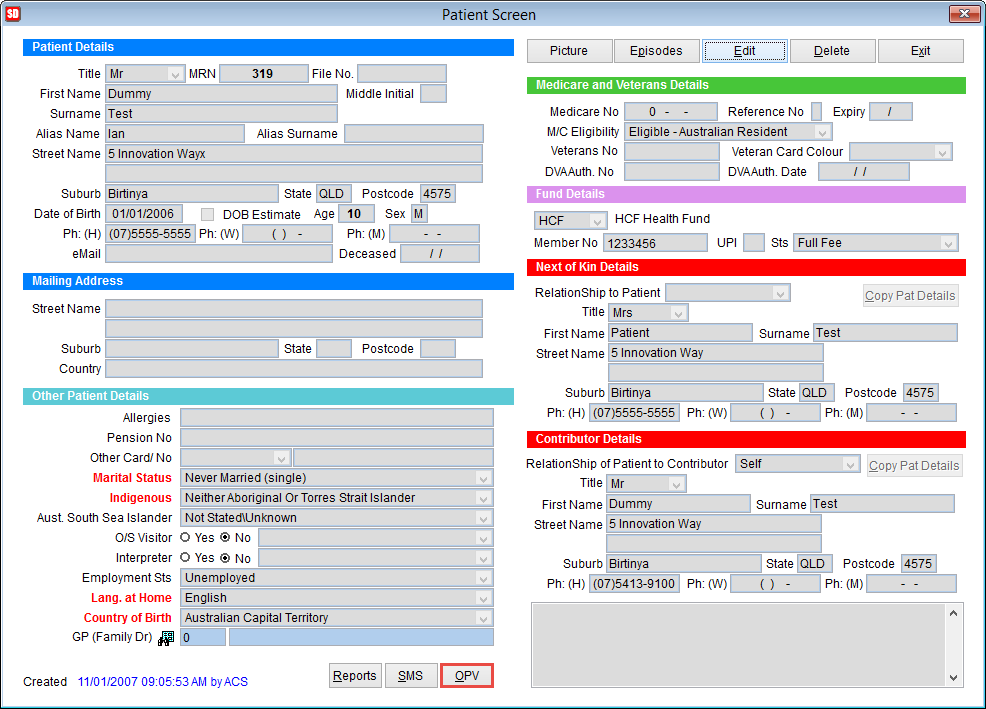Open the Episodes button
986x709 pixels.
point(656,51)
